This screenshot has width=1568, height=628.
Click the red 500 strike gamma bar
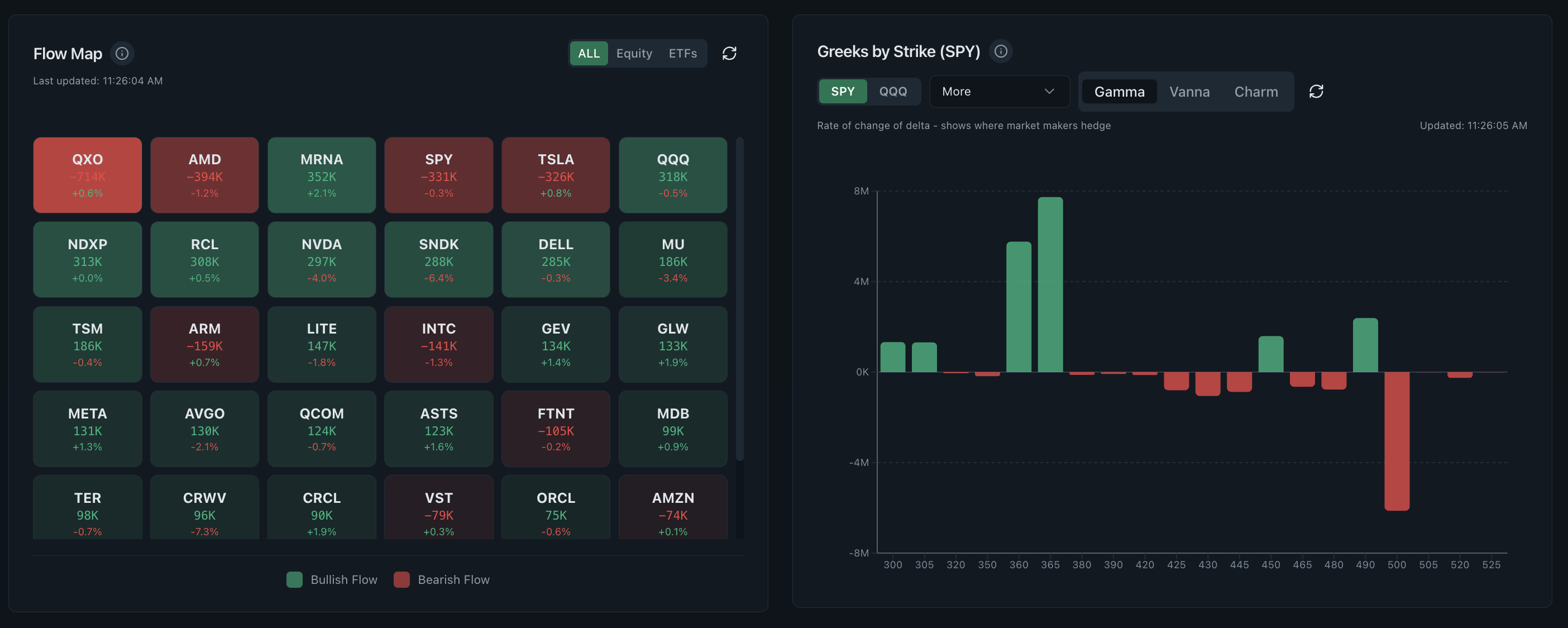click(x=1397, y=441)
